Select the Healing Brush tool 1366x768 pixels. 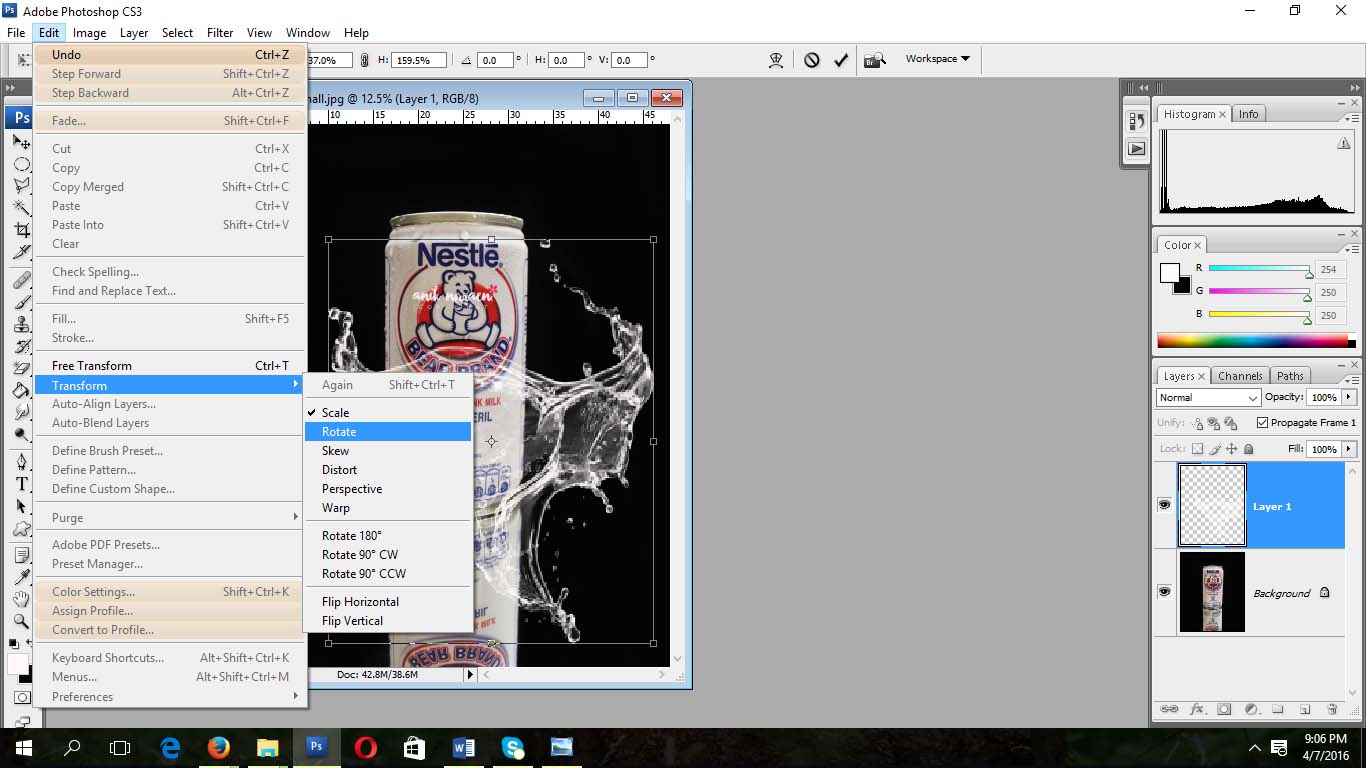point(21,279)
